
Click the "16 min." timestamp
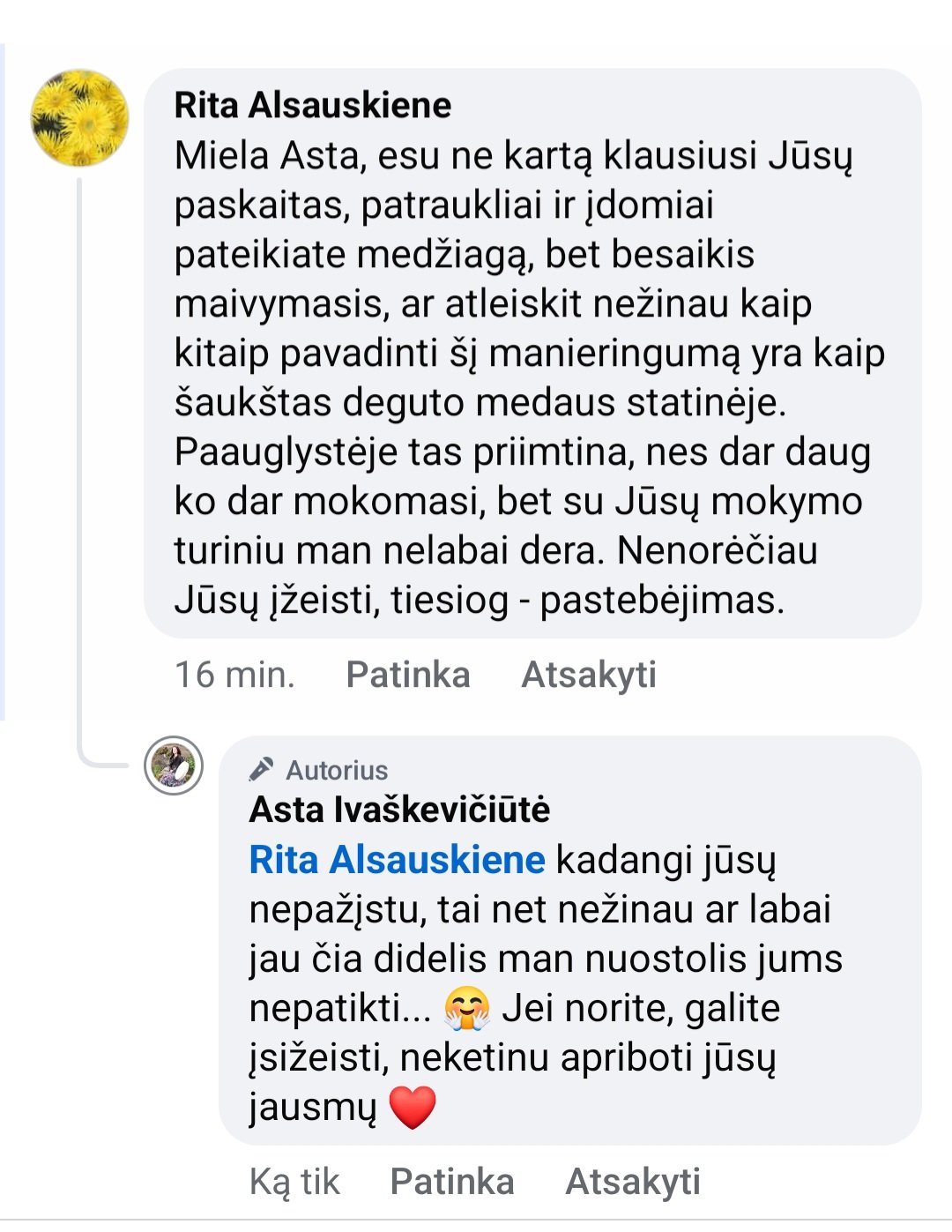tap(234, 675)
